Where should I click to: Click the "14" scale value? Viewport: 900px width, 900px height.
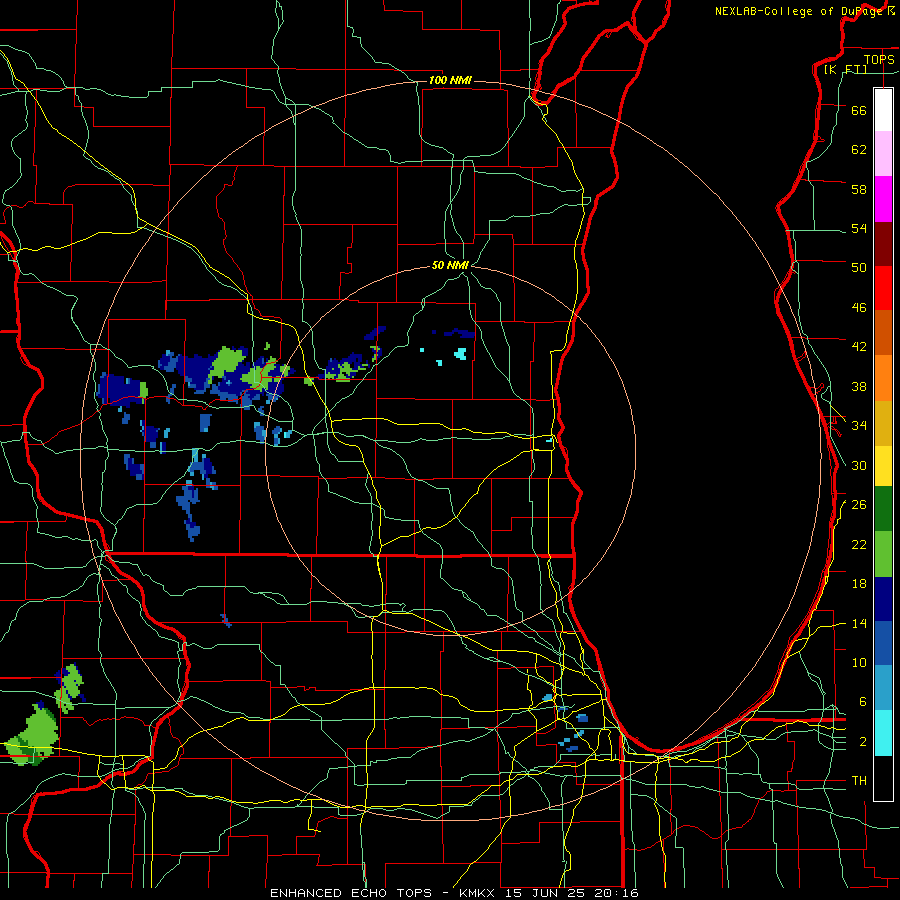859,623
